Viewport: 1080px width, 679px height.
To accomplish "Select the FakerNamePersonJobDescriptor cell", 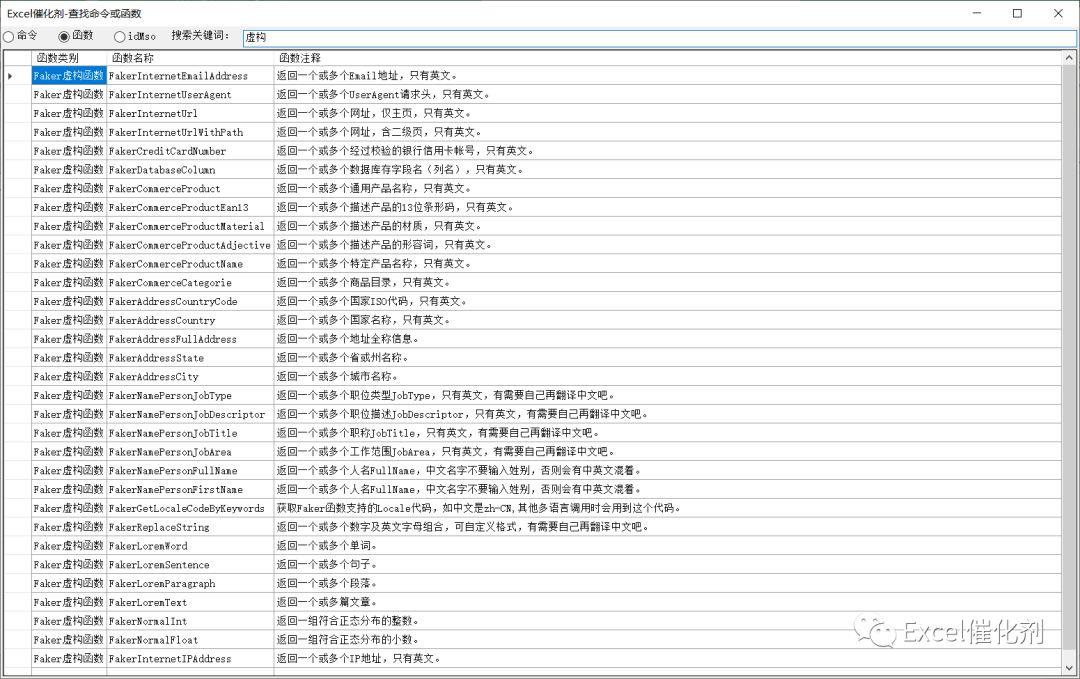I will click(x=190, y=415).
